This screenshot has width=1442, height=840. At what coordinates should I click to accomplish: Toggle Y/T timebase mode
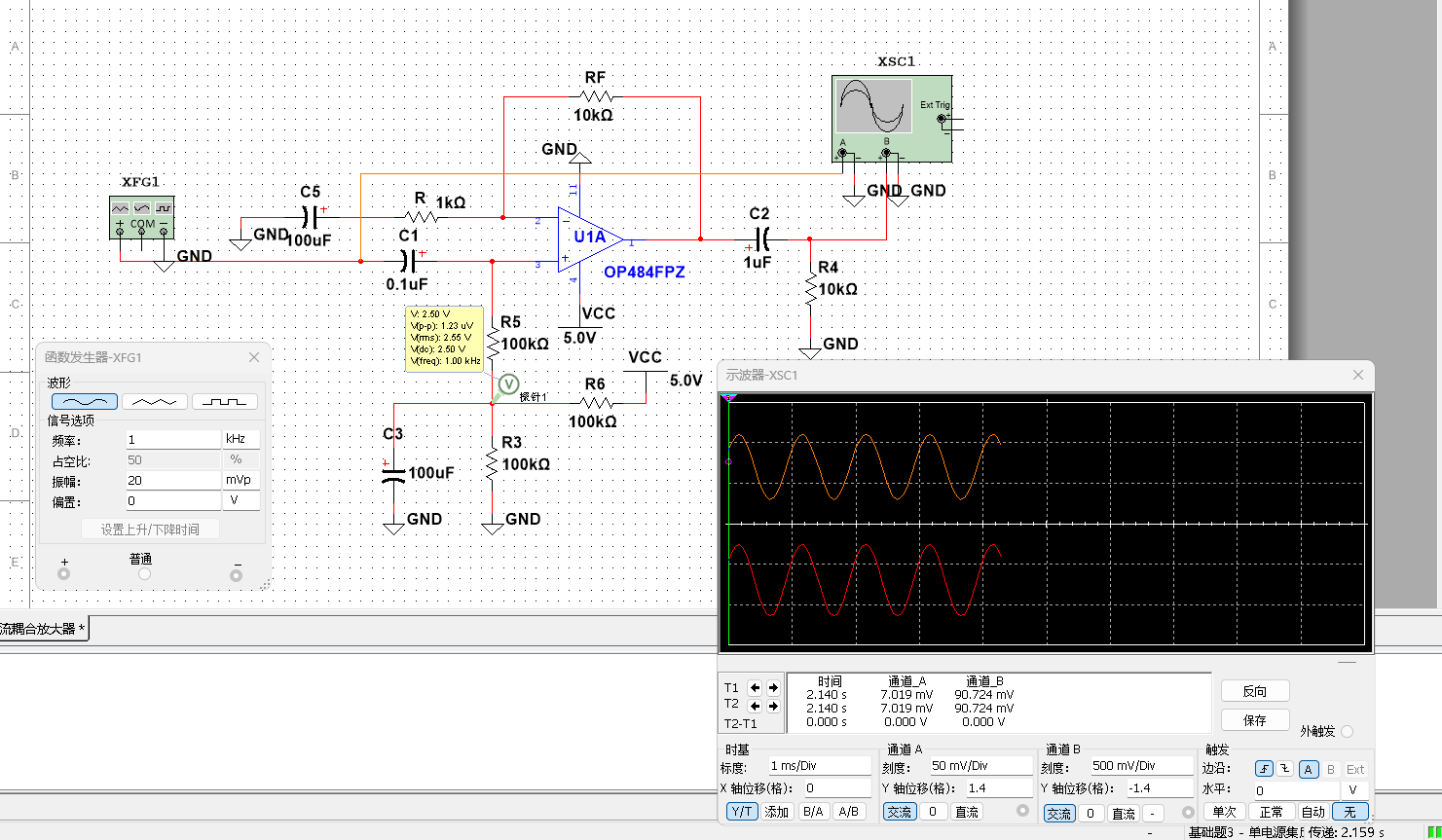(x=742, y=812)
